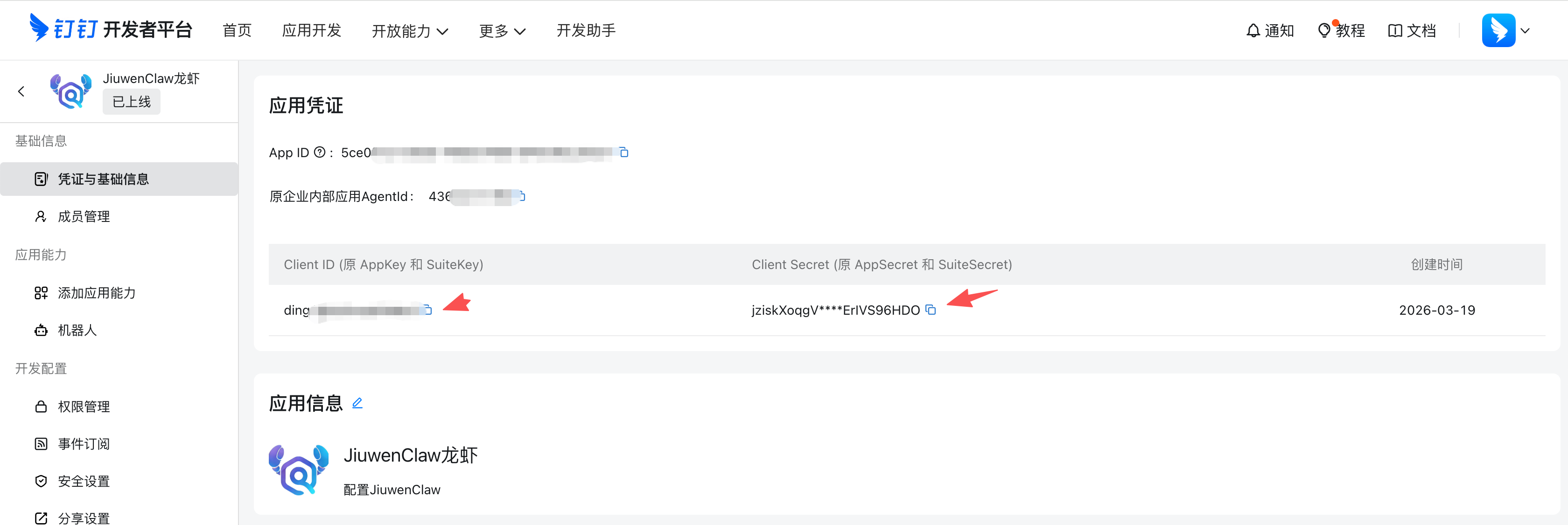Expand the account dropdown chevron
Screen dimensions: 1568x525
coord(1525,30)
